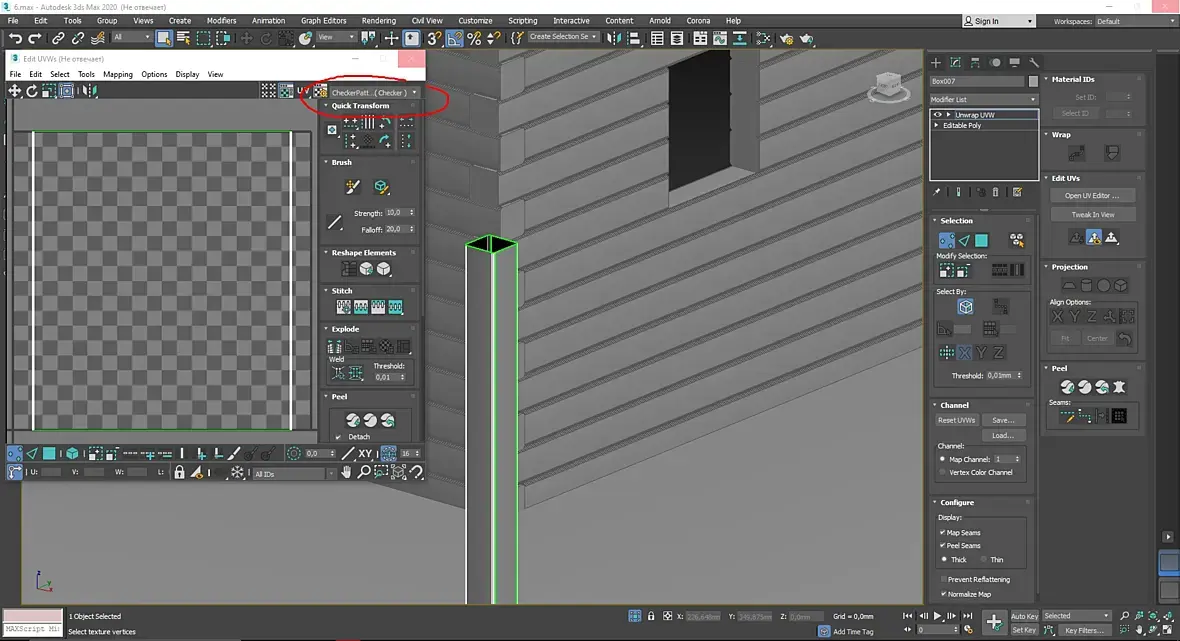Click the Zoom magnifier in UV editor
The image size is (1180, 641).
[363, 472]
